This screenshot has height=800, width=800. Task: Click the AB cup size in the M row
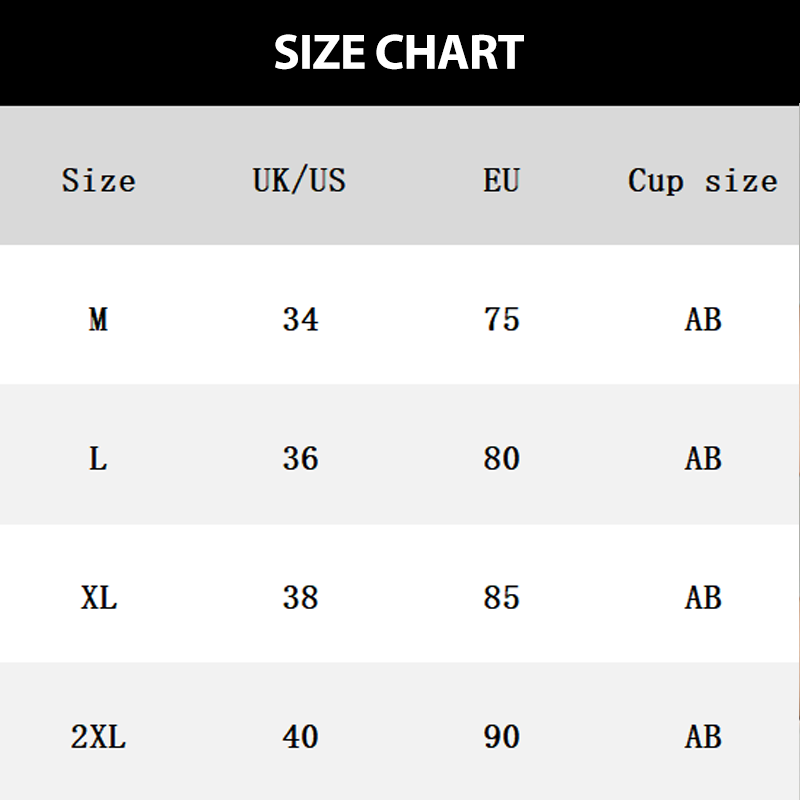click(x=703, y=320)
